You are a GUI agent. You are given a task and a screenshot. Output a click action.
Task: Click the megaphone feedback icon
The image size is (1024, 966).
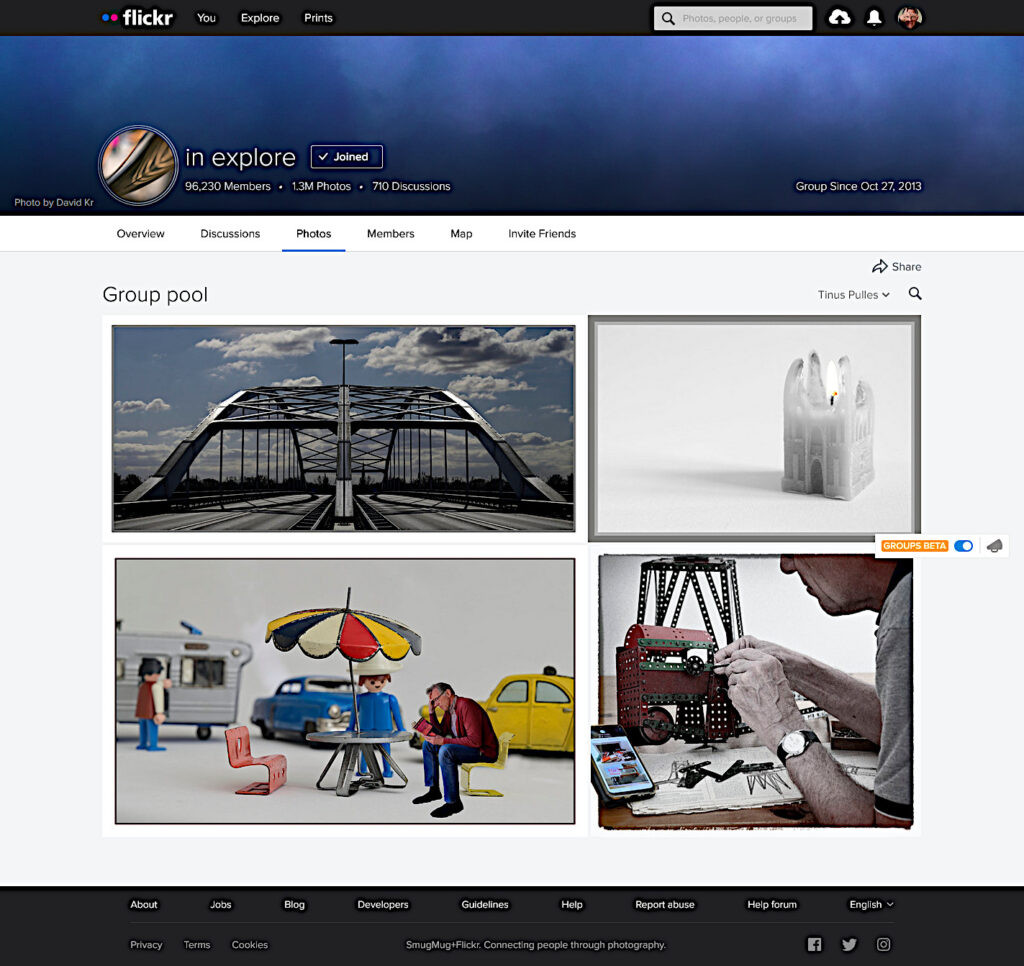994,546
